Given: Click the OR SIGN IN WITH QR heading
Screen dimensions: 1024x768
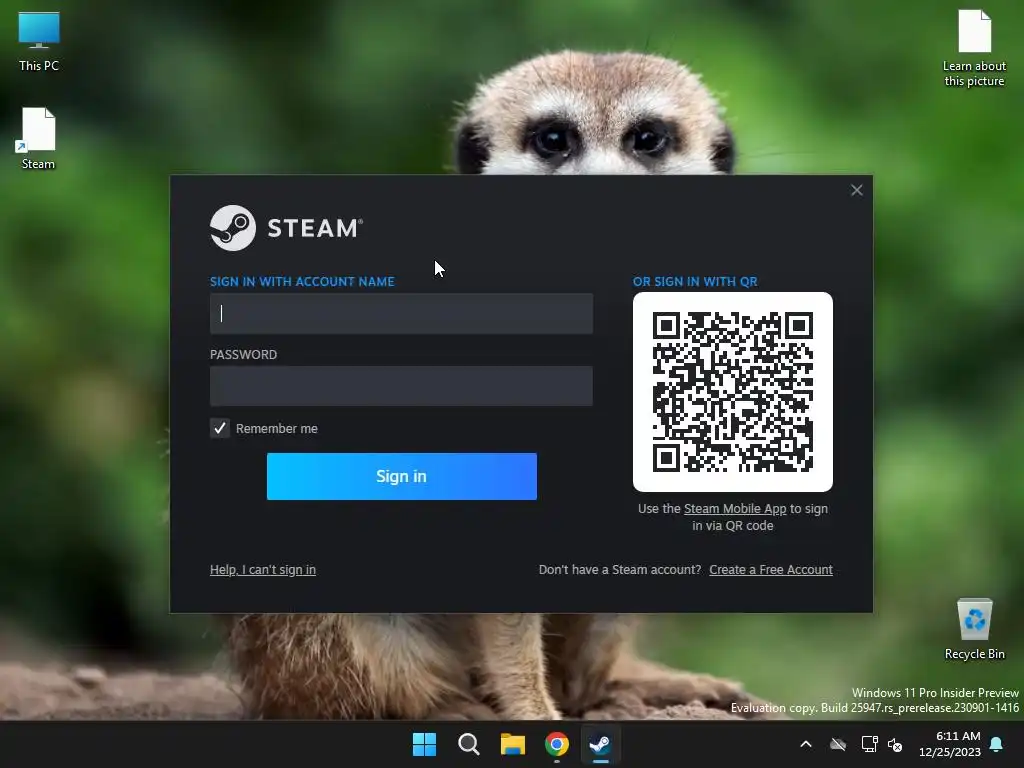Looking at the screenshot, I should (695, 281).
